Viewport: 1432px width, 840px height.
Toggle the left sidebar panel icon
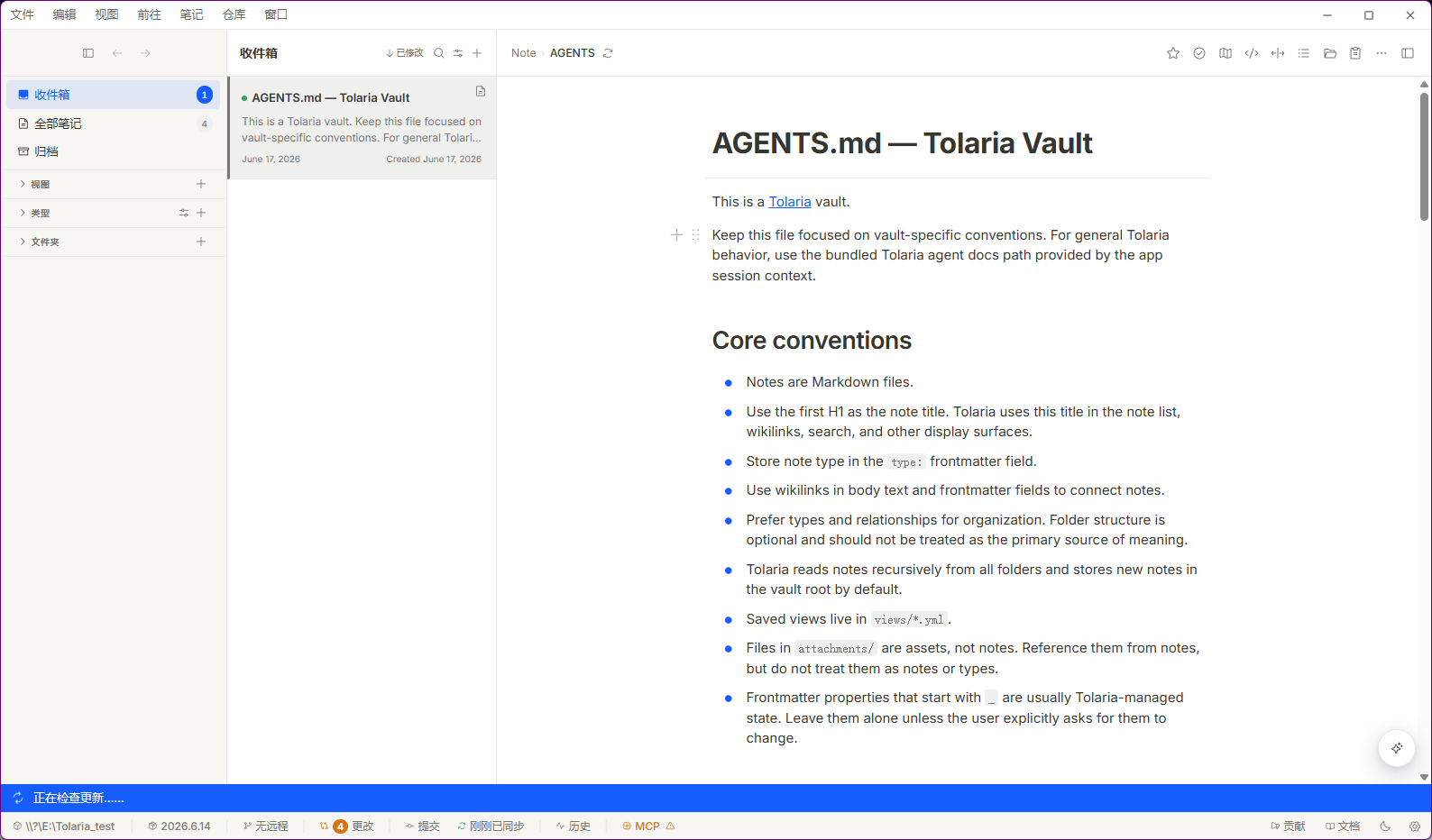point(88,53)
